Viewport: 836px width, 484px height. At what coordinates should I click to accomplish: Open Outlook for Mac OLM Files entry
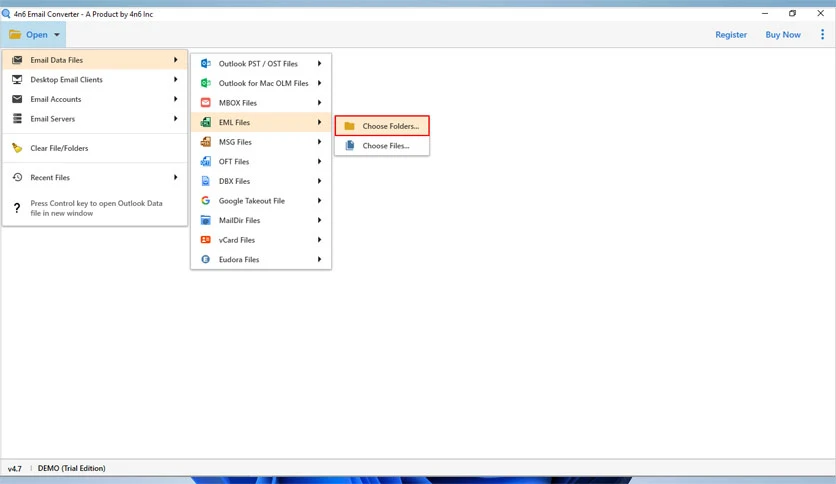tap(261, 83)
